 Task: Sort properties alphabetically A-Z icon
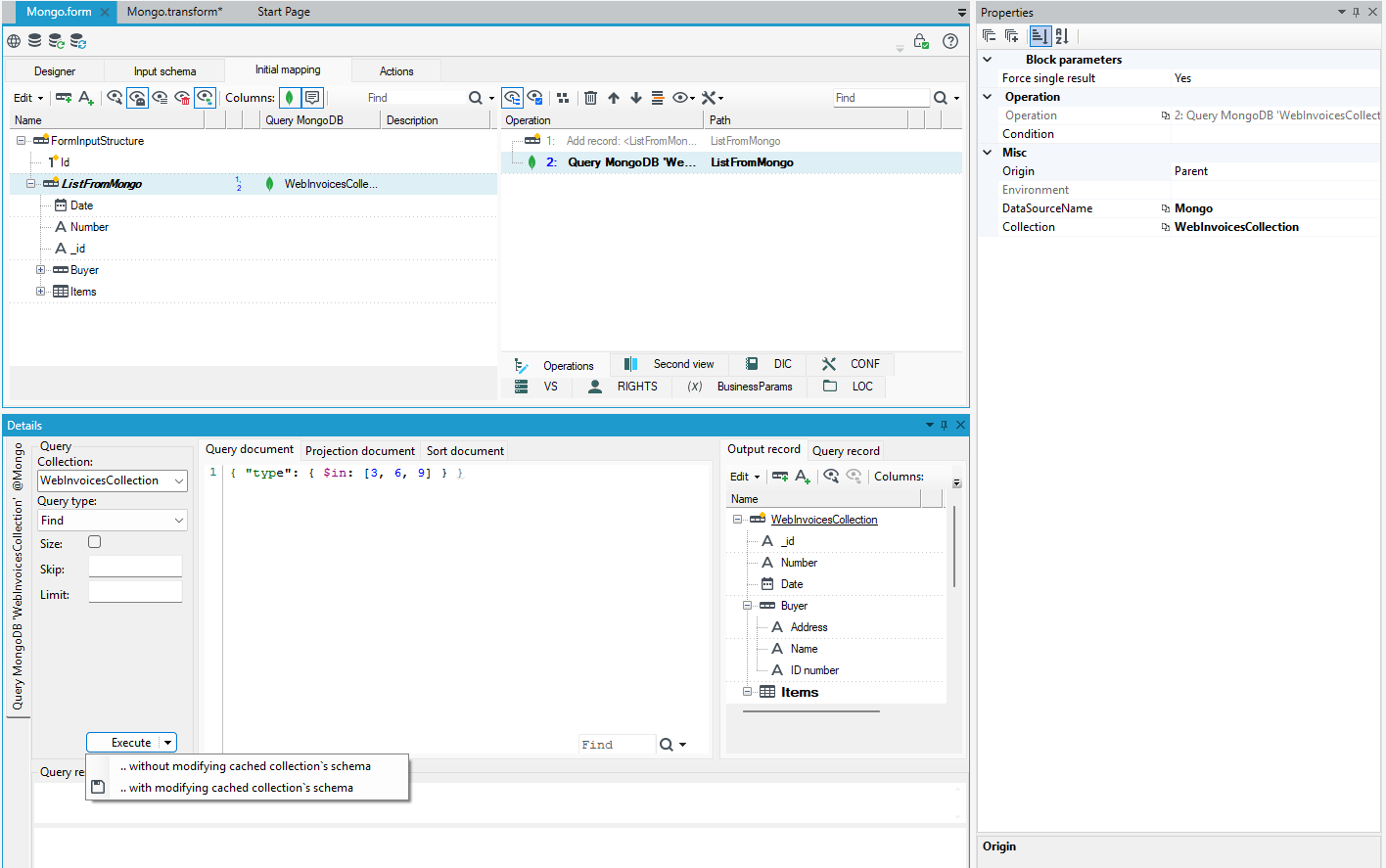[1062, 36]
